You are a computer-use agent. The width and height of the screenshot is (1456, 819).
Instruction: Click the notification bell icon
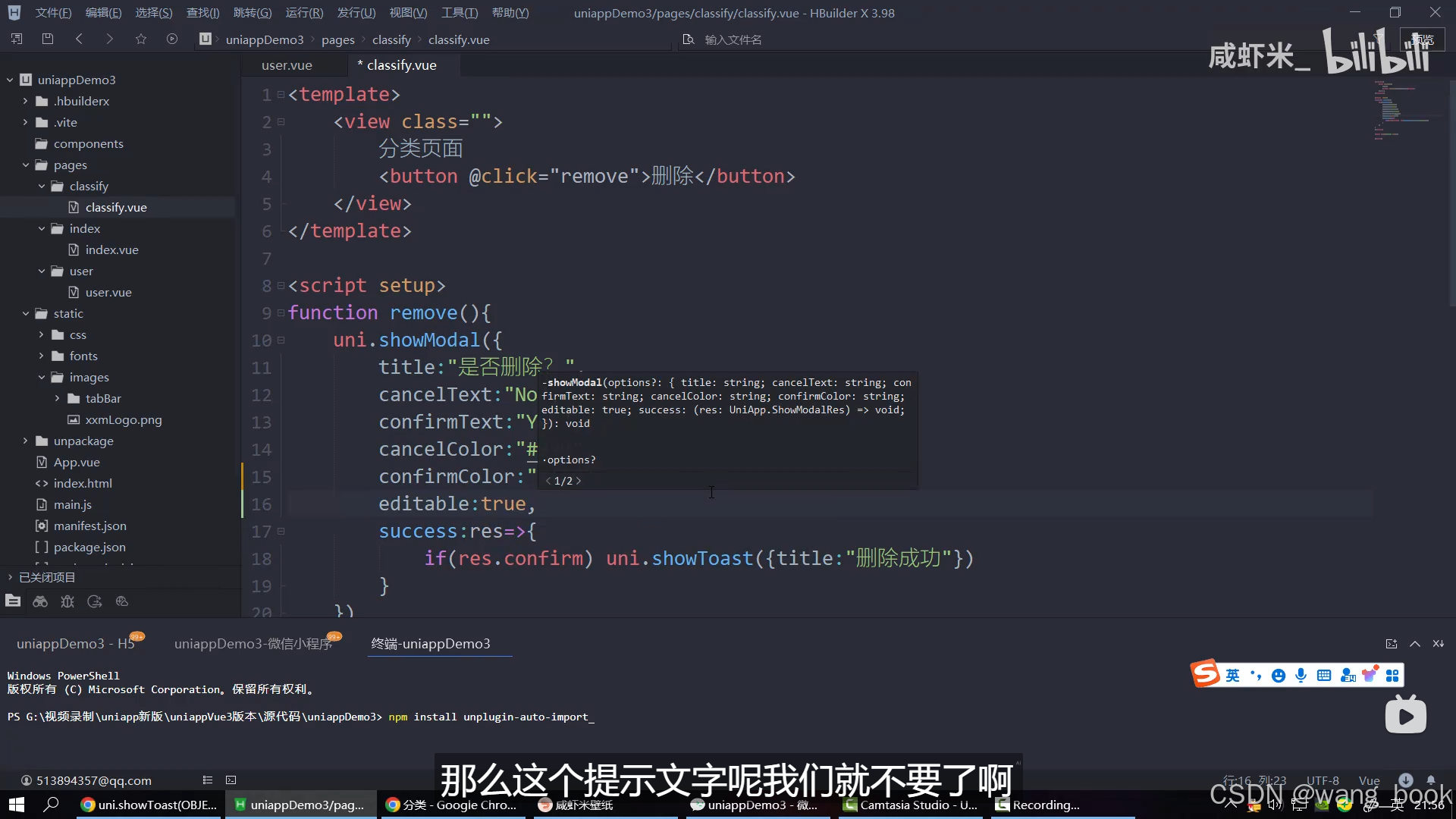pos(1431,780)
